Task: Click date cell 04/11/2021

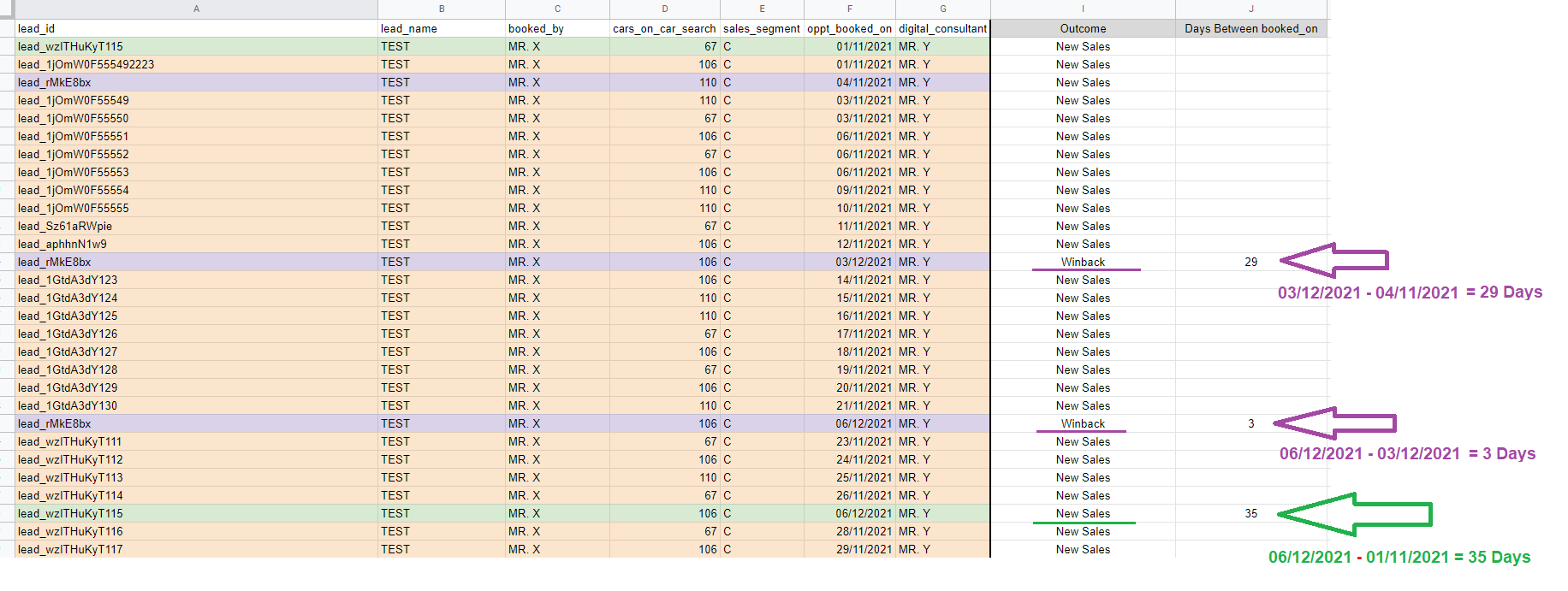Action: pyautogui.click(x=850, y=82)
